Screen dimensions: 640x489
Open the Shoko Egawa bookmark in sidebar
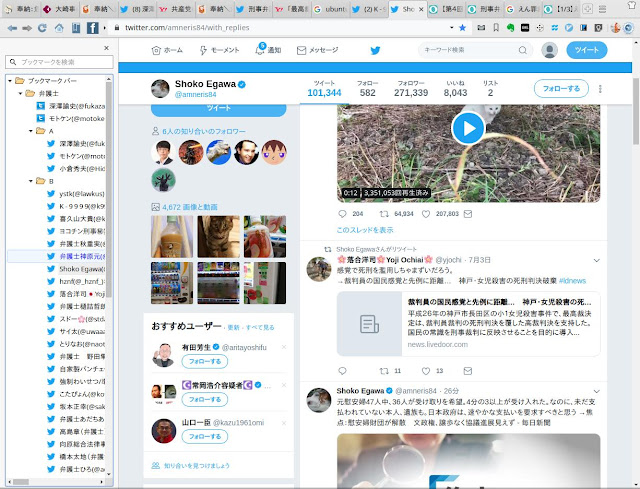[x=76, y=269]
